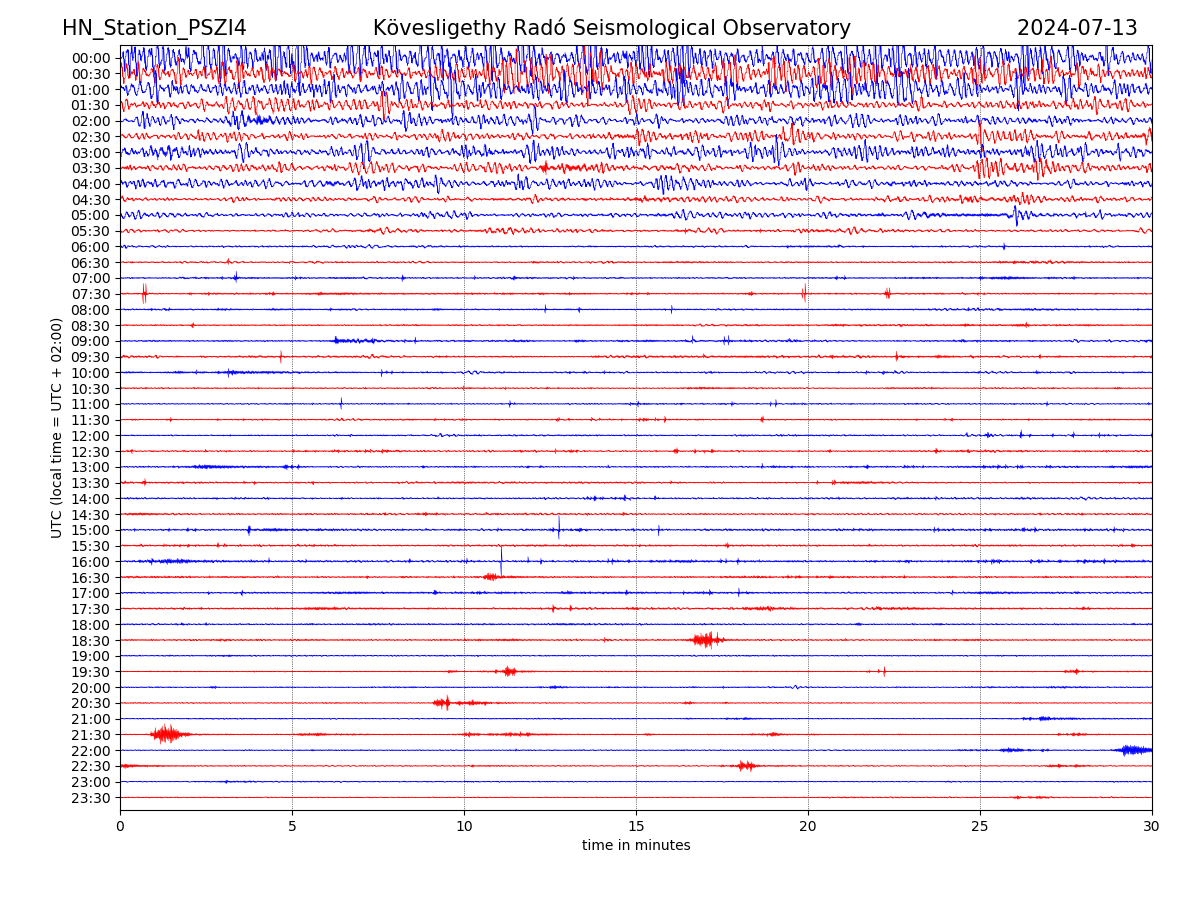
Task: Click the red burst on 16:30 trace
Action: [491, 577]
